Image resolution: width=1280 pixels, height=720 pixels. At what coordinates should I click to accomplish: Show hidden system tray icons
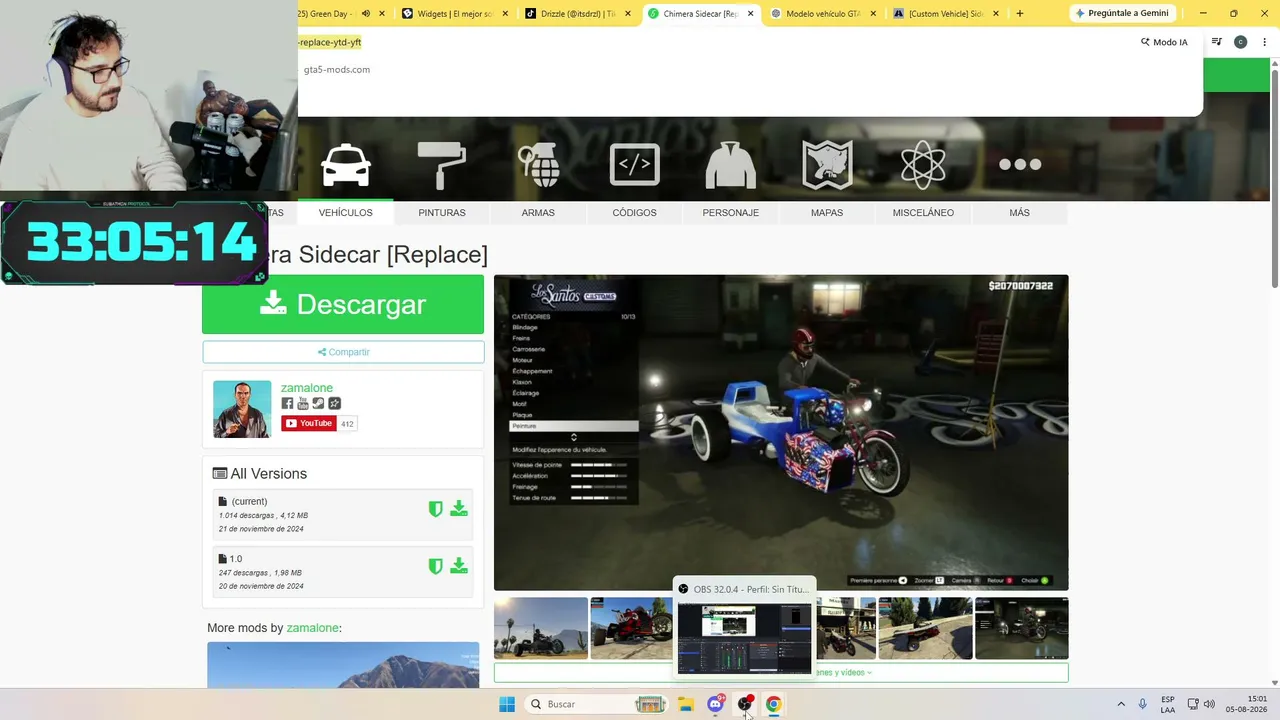pos(1121,704)
